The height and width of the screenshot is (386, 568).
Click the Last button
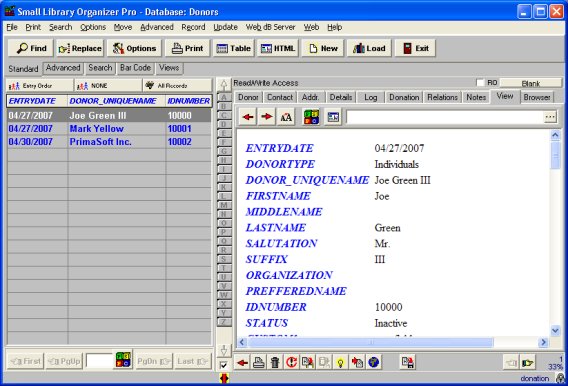coord(192,361)
